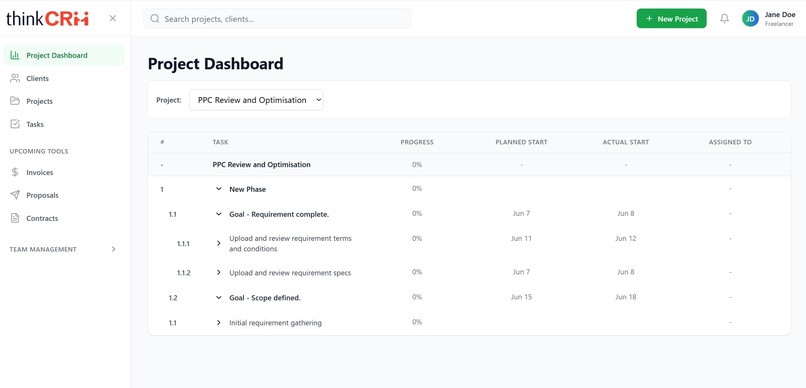806x388 pixels.
Task: Click Jane Doe user name
Action: pos(780,14)
